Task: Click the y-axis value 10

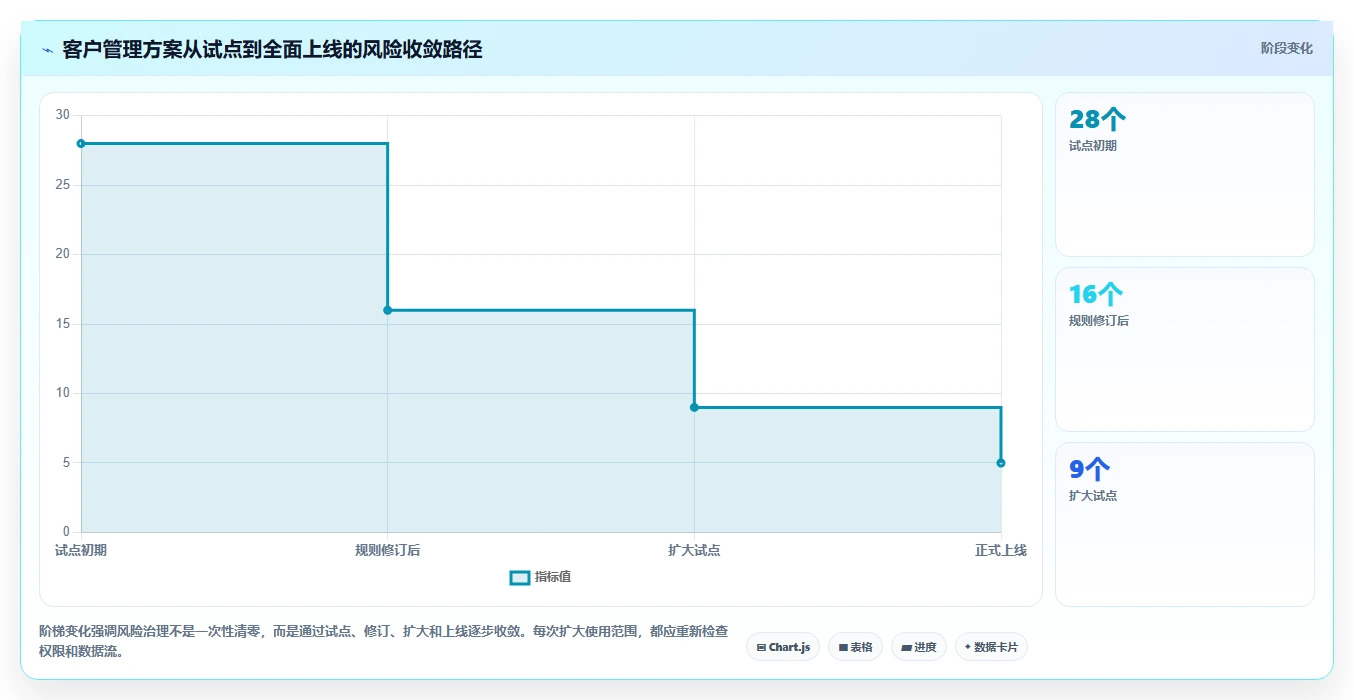Action: click(63, 393)
